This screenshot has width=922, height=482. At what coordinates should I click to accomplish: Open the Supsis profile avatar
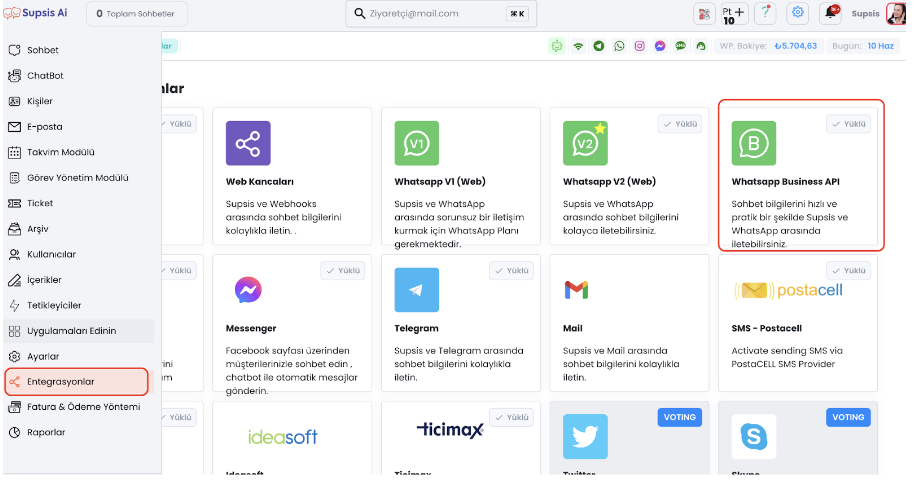click(896, 14)
